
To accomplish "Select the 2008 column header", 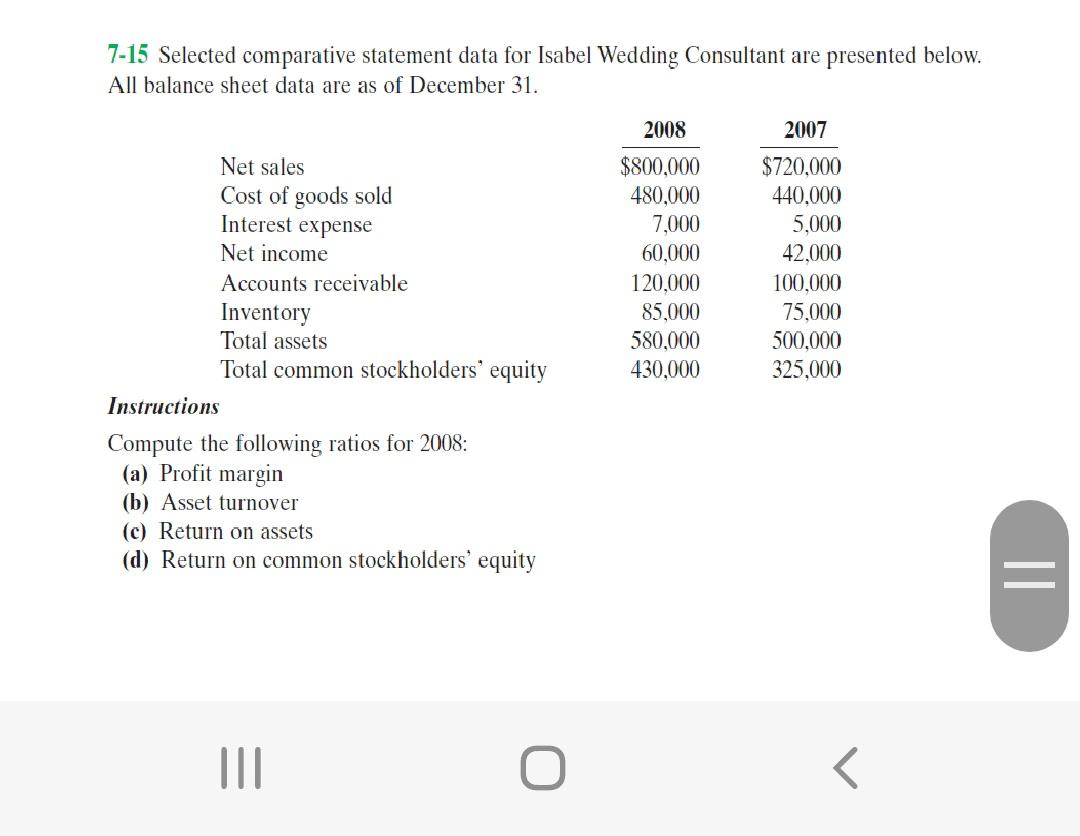I will tap(665, 129).
